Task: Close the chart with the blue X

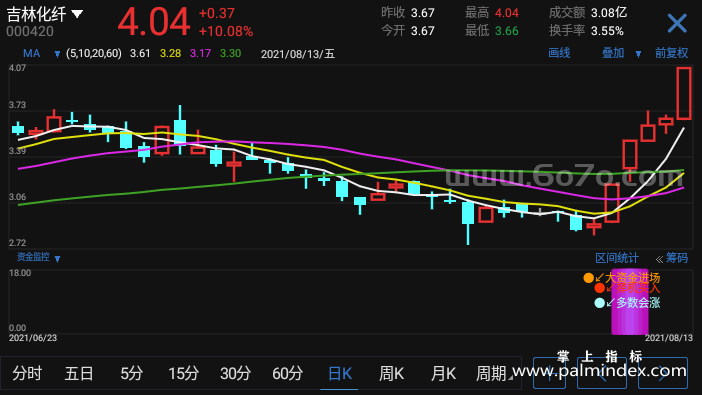Action: [x=676, y=23]
